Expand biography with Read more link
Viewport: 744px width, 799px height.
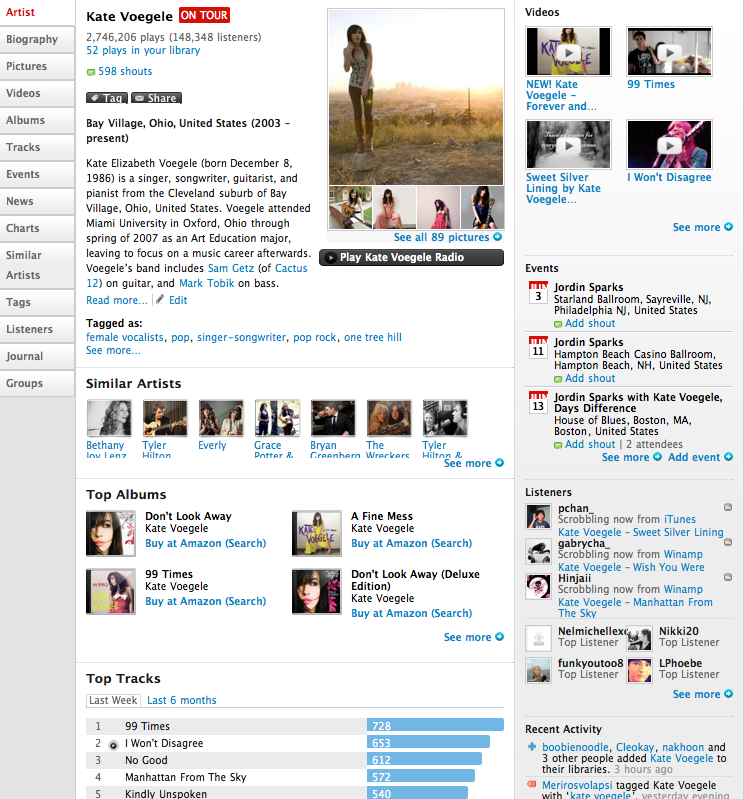117,300
